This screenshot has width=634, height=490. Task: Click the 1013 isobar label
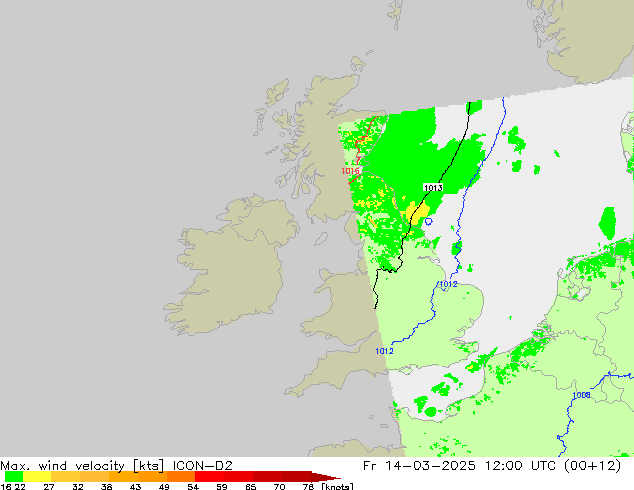[433, 188]
